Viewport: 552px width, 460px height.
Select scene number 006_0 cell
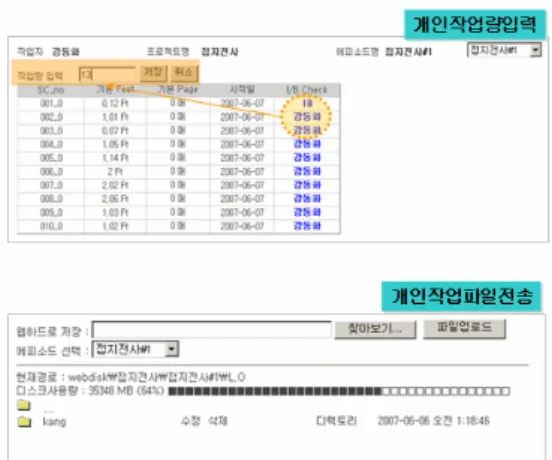(x=51, y=171)
